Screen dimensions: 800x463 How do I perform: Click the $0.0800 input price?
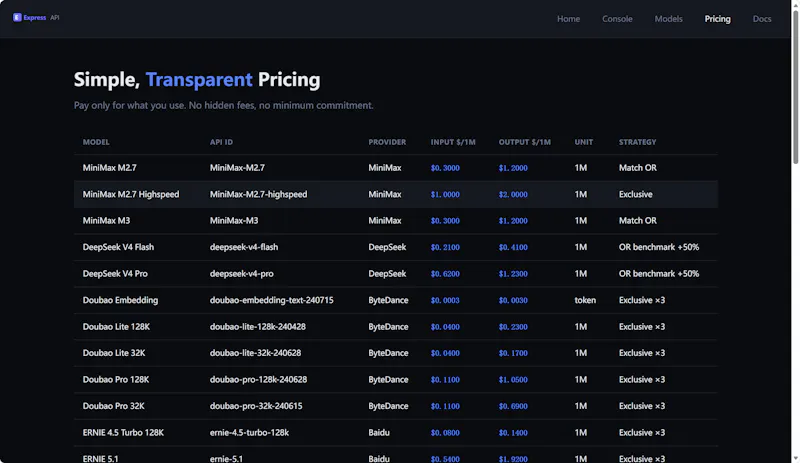(445, 432)
